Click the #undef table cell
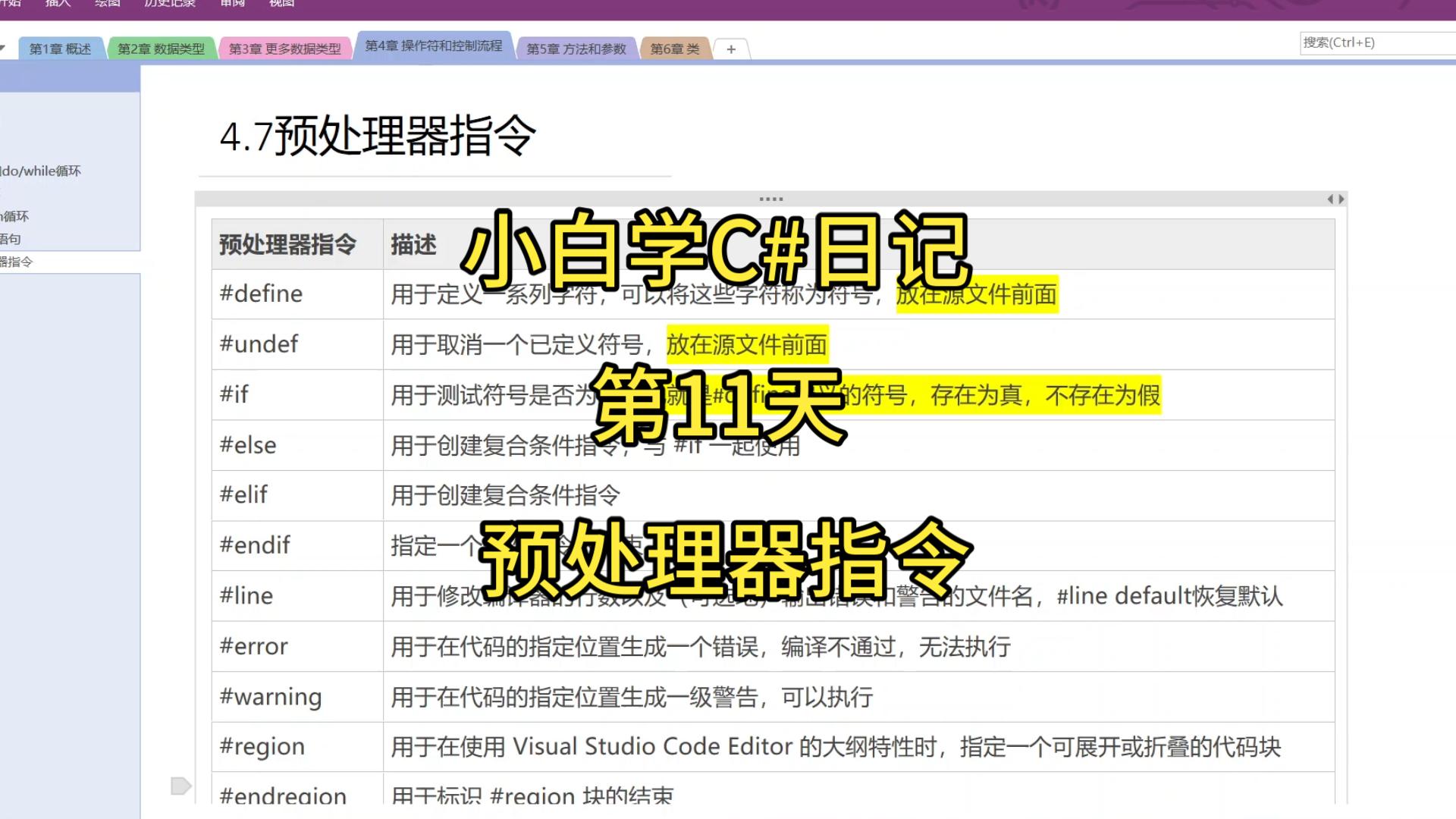Screen dimensions: 1456x819 pos(297,344)
